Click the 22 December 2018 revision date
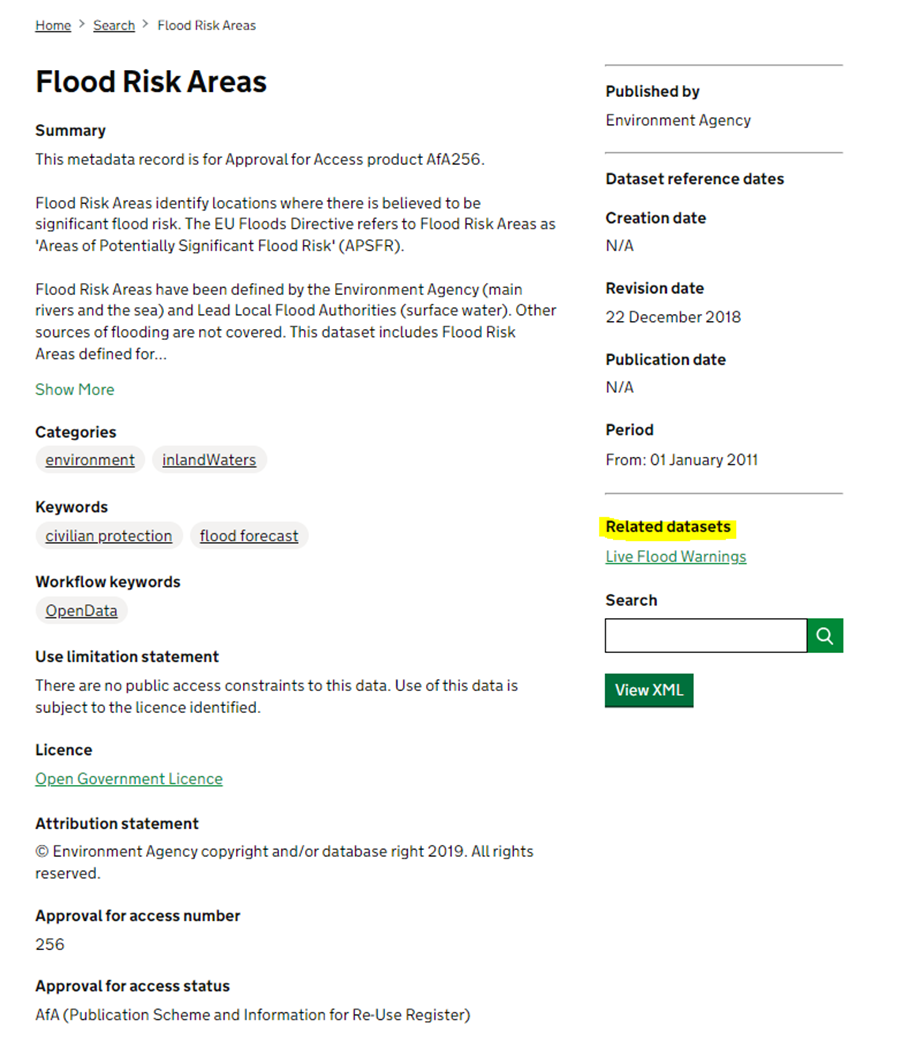Image resolution: width=901 pixels, height=1042 pixels. (x=673, y=317)
